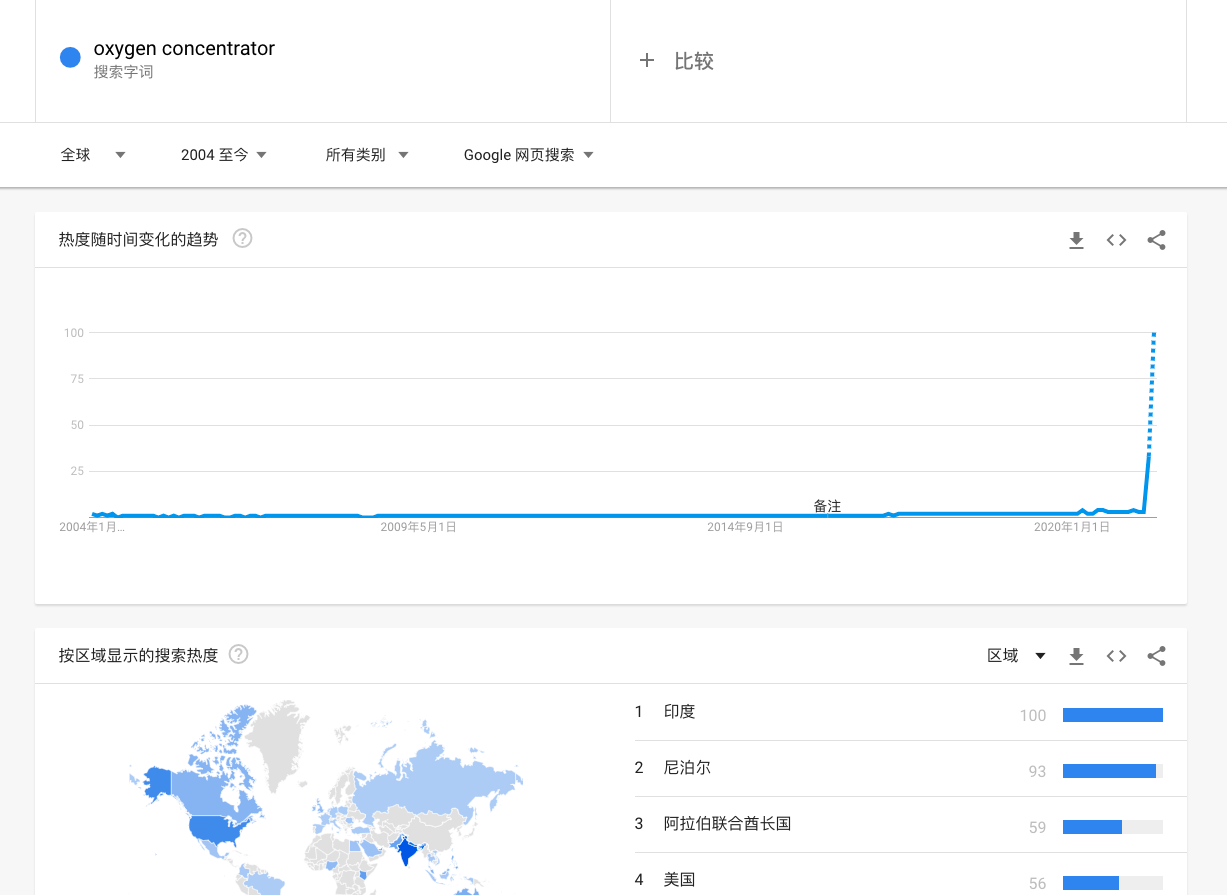
Task: Open the help tooltip beside 按区域显示的搜索热度
Action: [238, 654]
